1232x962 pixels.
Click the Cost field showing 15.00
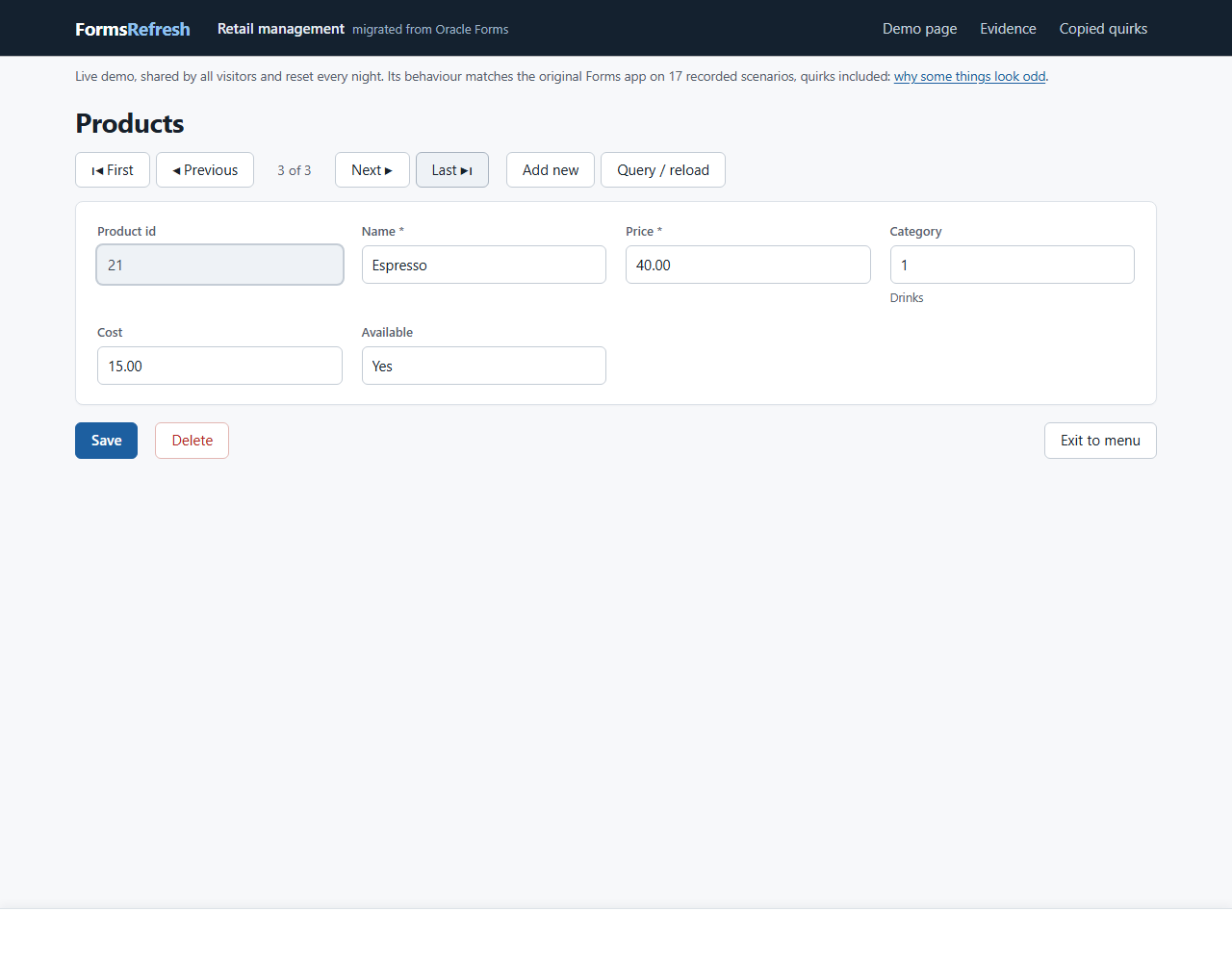tap(219, 366)
